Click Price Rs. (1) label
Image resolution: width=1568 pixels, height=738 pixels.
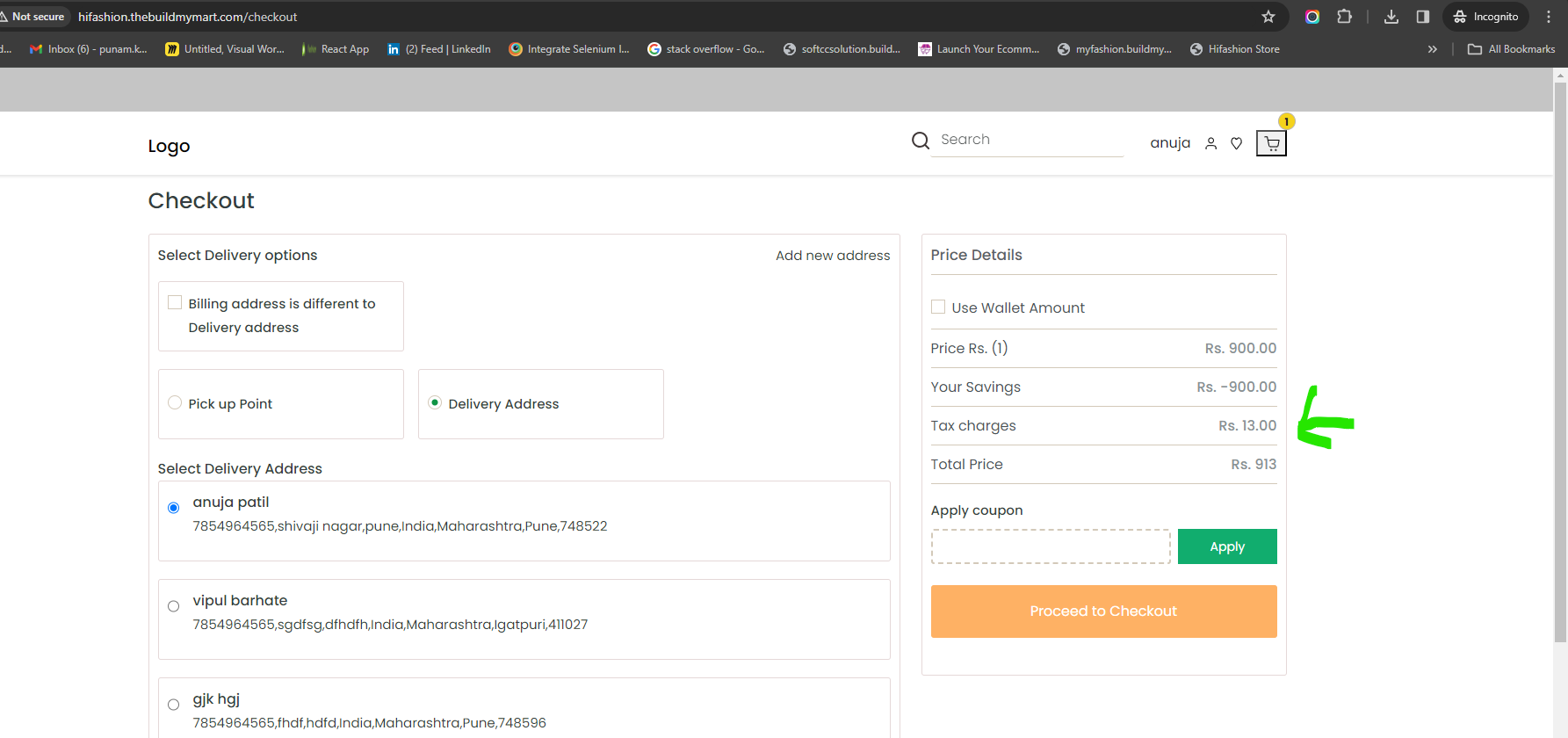click(969, 349)
